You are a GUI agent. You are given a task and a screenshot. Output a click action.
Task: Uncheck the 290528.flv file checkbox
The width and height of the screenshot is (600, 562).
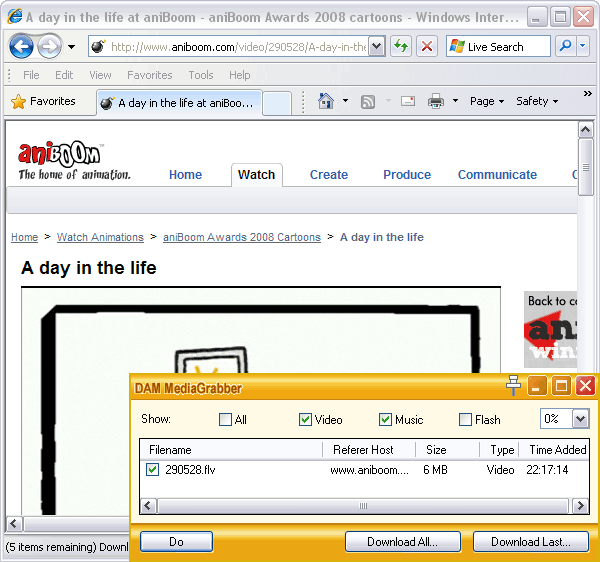(152, 469)
